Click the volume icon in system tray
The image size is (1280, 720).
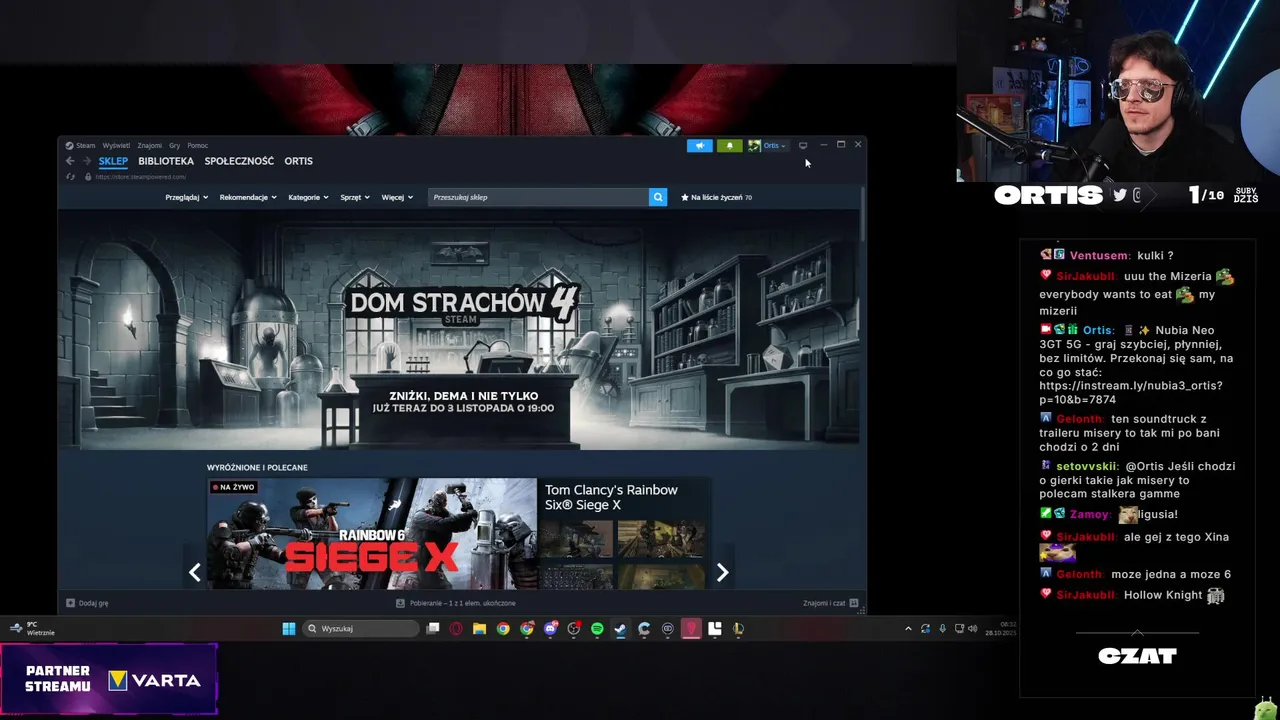(x=972, y=628)
